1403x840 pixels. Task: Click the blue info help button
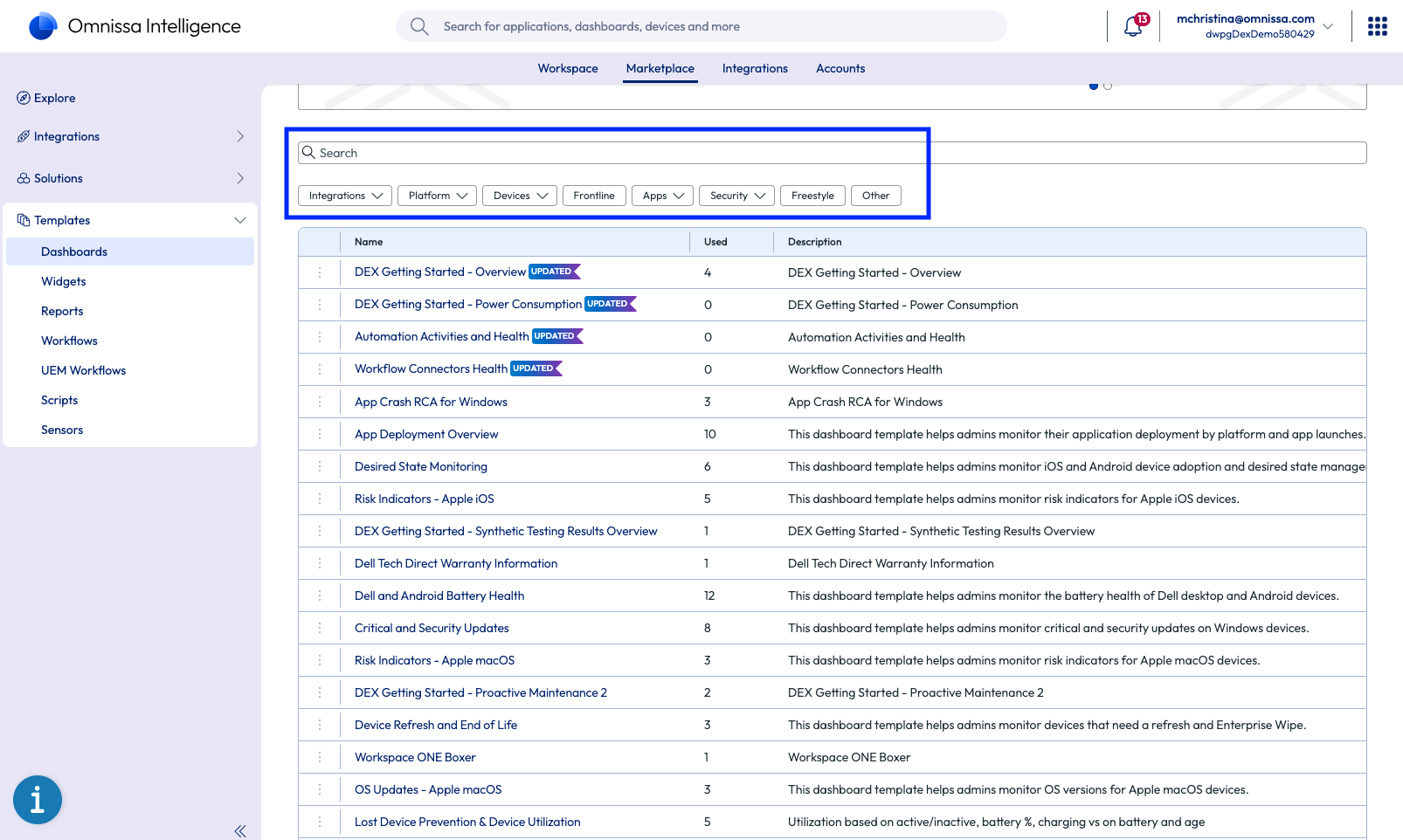[x=38, y=799]
